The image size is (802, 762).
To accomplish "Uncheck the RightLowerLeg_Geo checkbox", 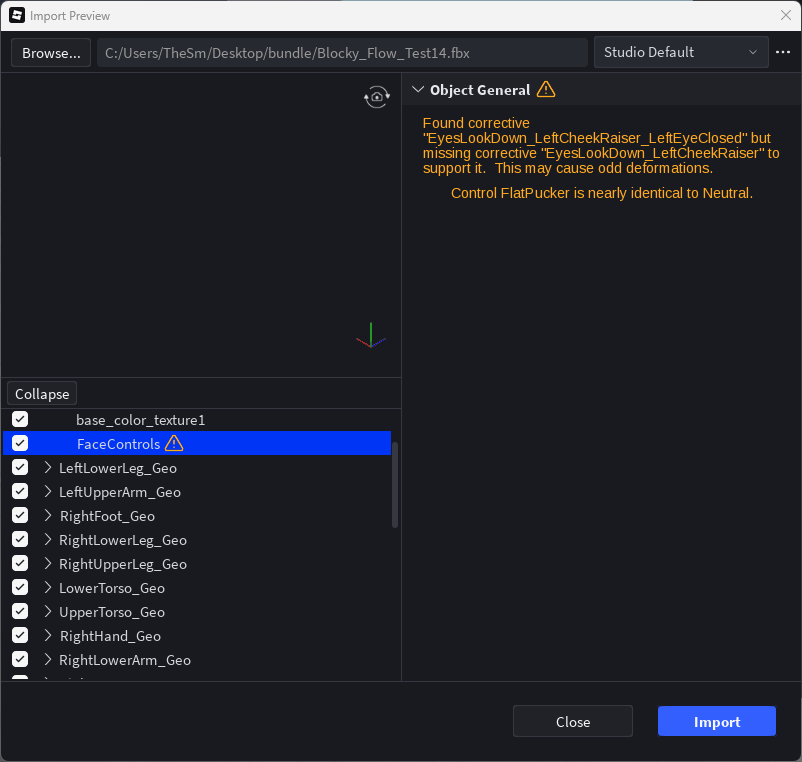I will [20, 540].
